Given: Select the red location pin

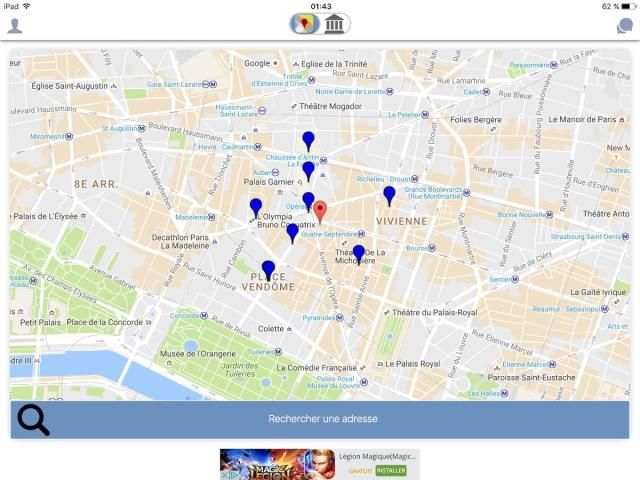Looking at the screenshot, I should (x=320, y=211).
